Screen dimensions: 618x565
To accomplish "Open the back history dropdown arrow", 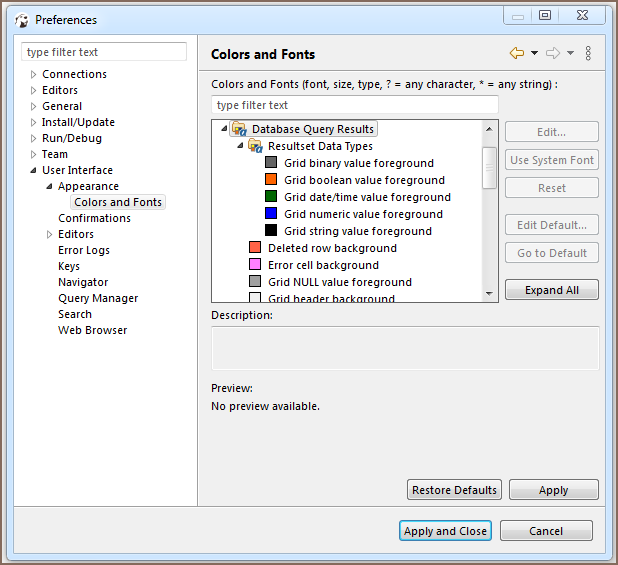I will coord(534,53).
